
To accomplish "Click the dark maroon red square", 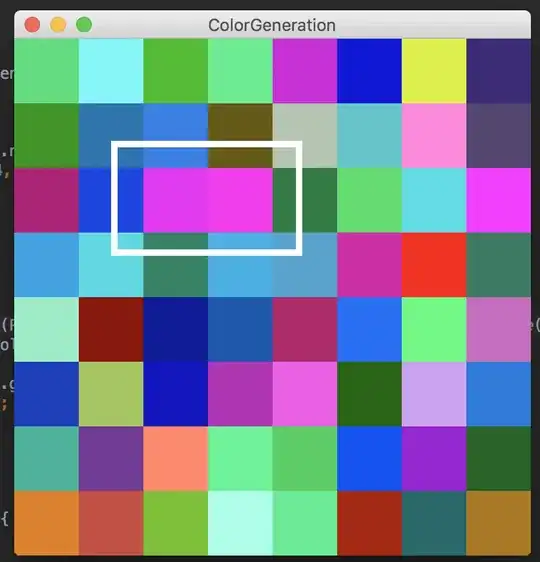I will 111,329.
